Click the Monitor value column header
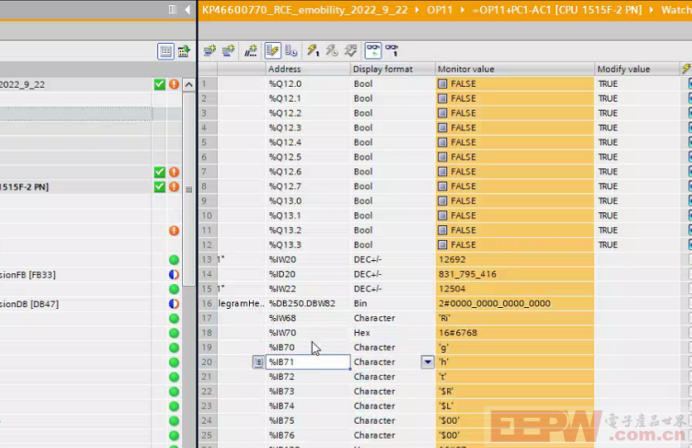692x448 pixels. [515, 69]
